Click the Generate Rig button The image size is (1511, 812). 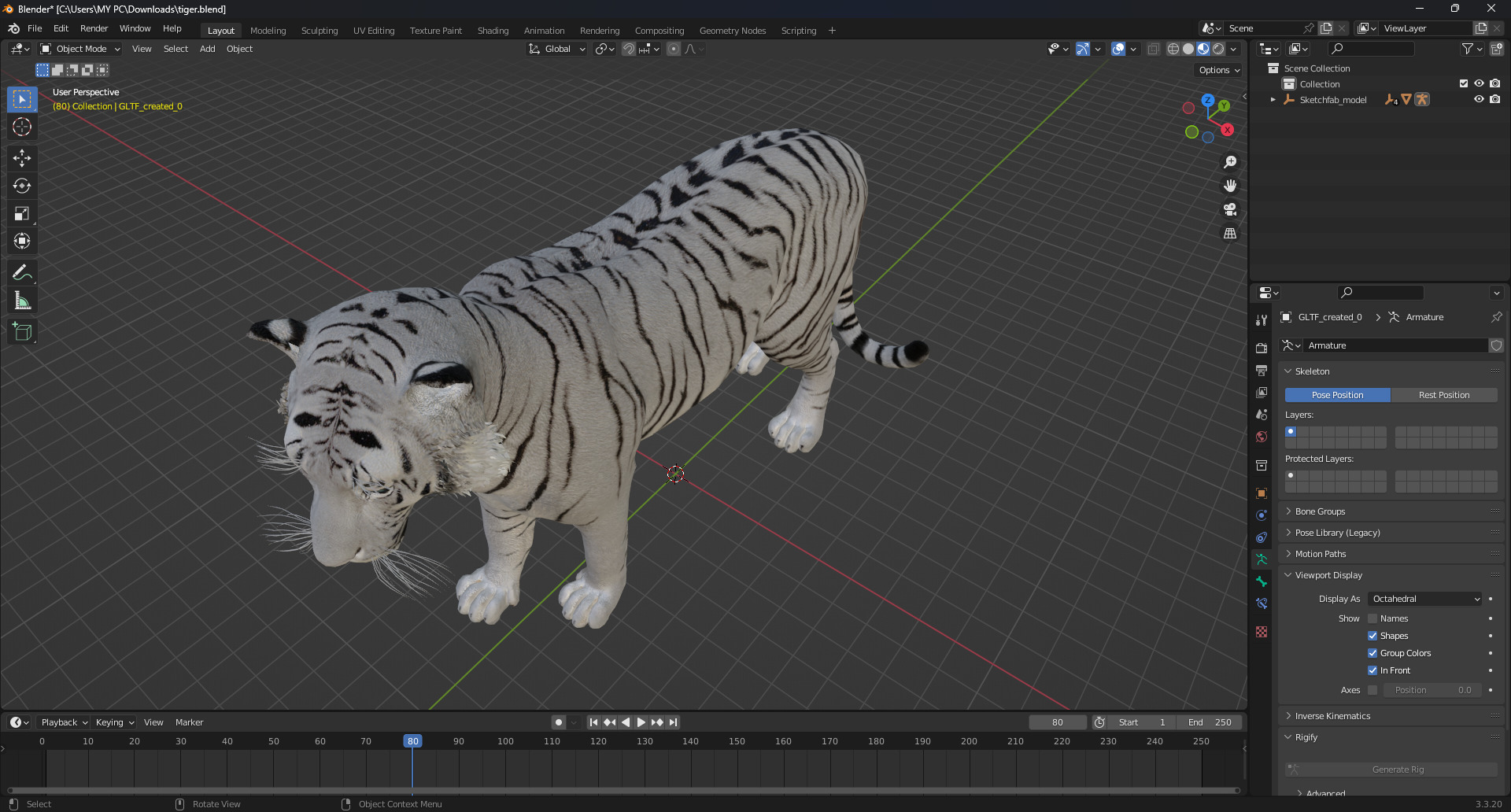[x=1391, y=770]
